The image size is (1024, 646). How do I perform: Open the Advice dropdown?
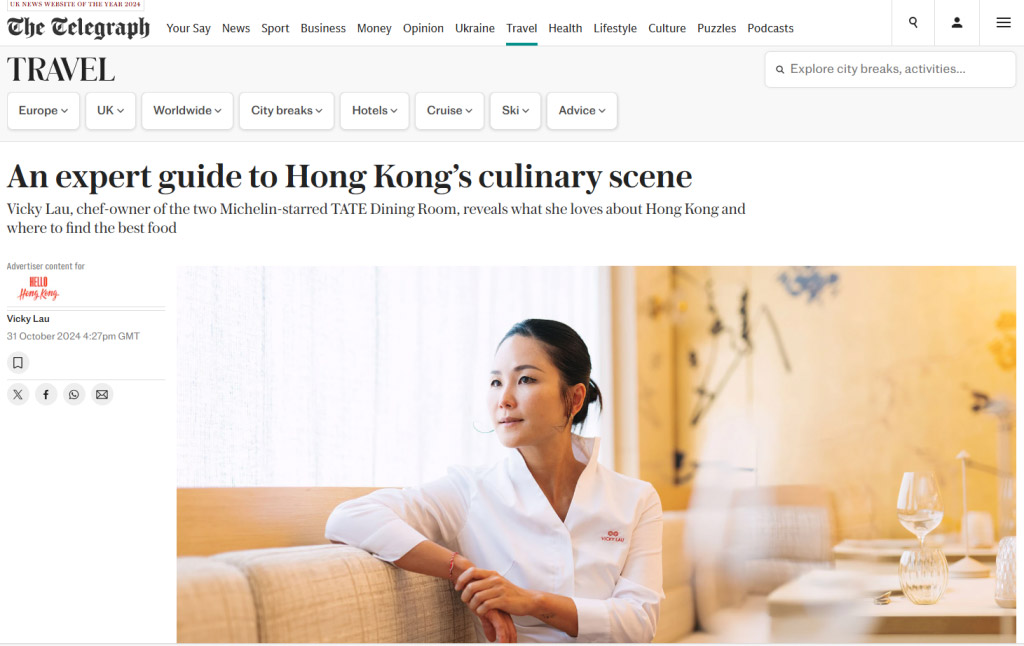click(x=582, y=110)
